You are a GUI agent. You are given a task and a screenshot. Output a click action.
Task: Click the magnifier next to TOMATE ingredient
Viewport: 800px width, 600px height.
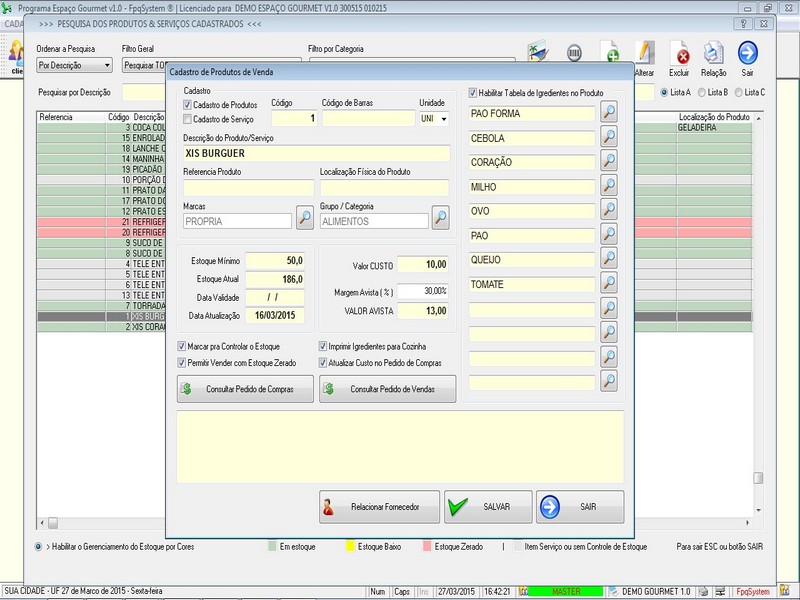(x=608, y=284)
